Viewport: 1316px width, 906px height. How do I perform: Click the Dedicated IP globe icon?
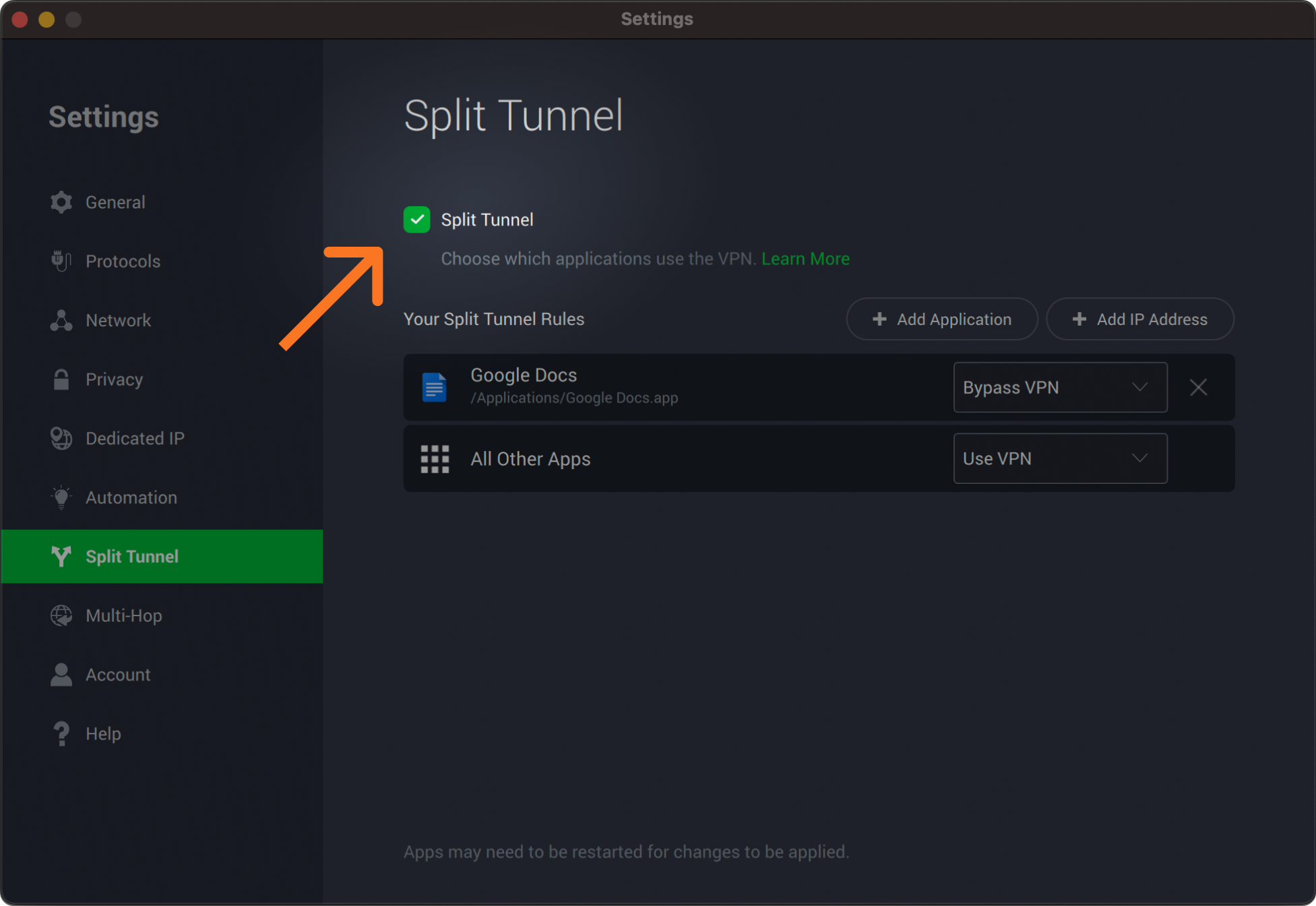click(61, 438)
